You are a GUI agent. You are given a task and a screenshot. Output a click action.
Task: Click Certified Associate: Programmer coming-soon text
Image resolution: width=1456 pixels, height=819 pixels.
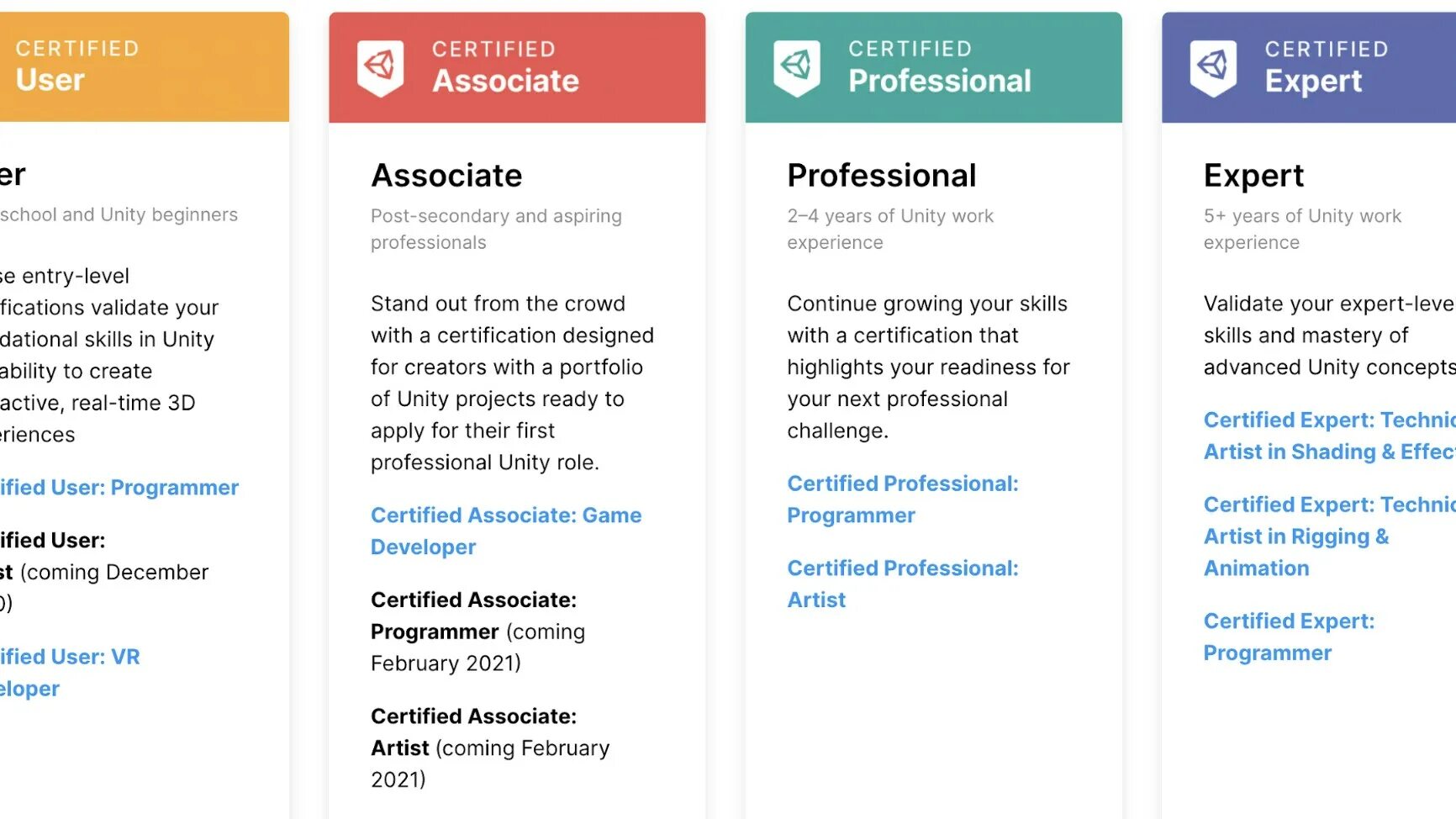pos(477,631)
